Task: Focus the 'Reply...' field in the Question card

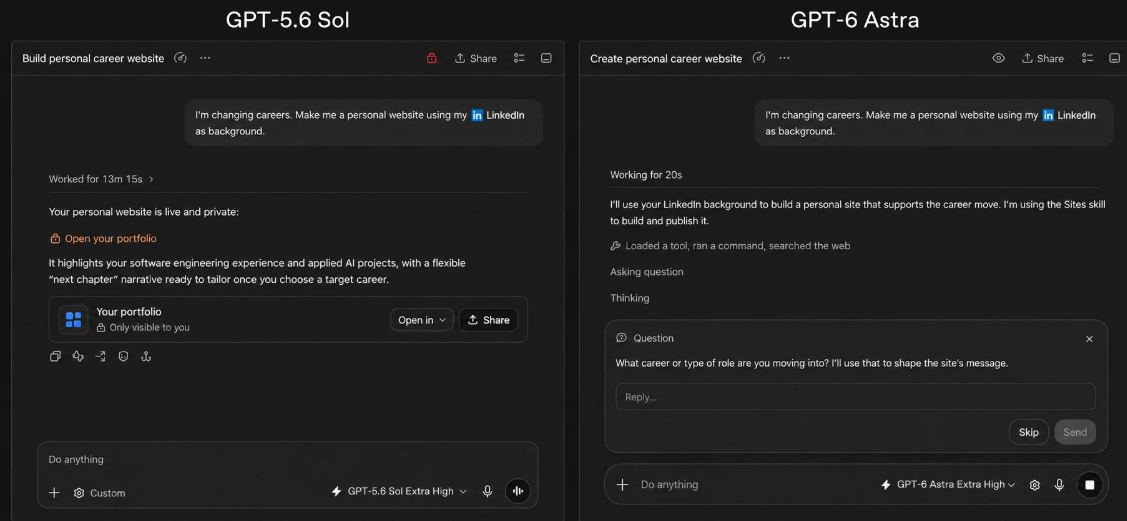Action: pos(855,397)
